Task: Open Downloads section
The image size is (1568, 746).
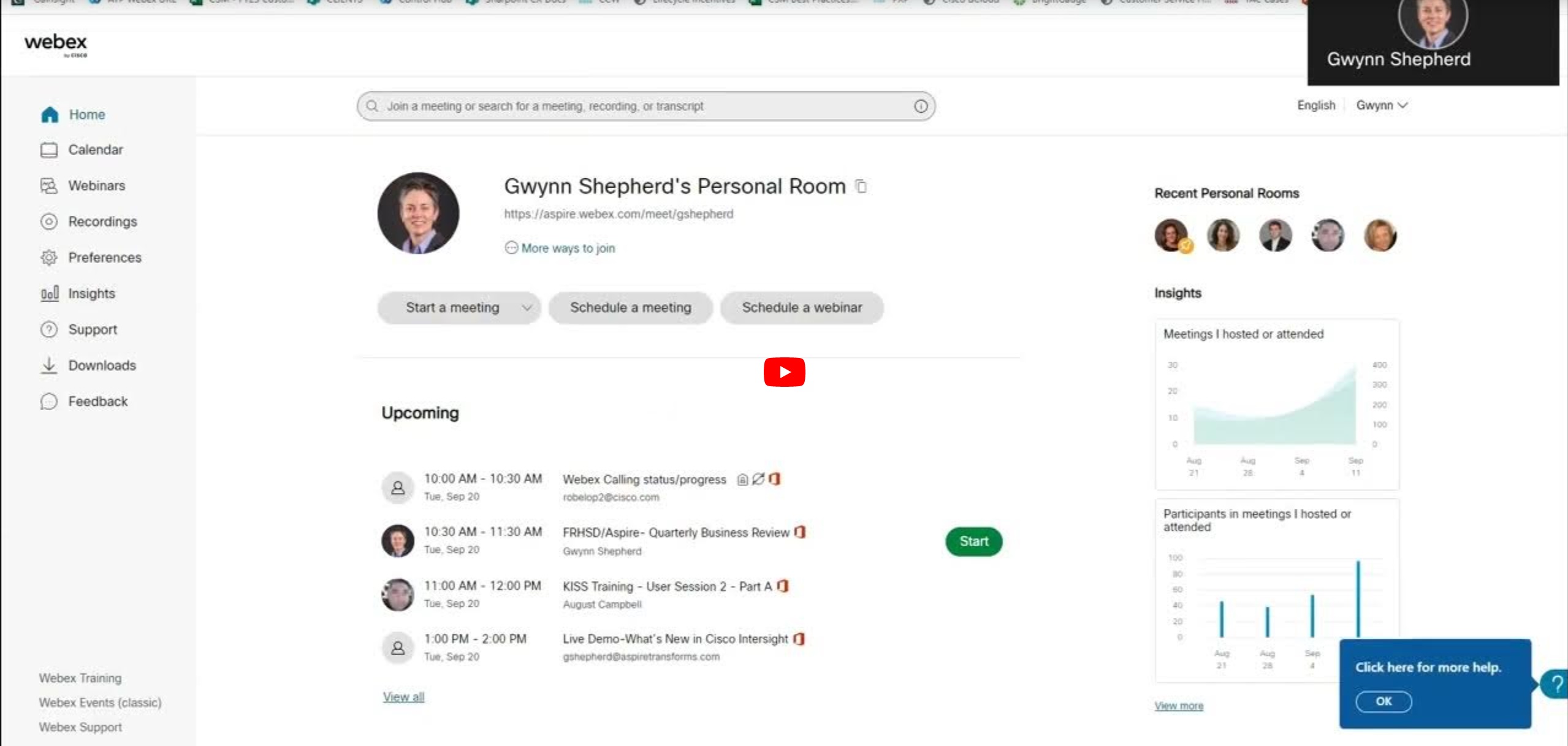Action: point(102,365)
